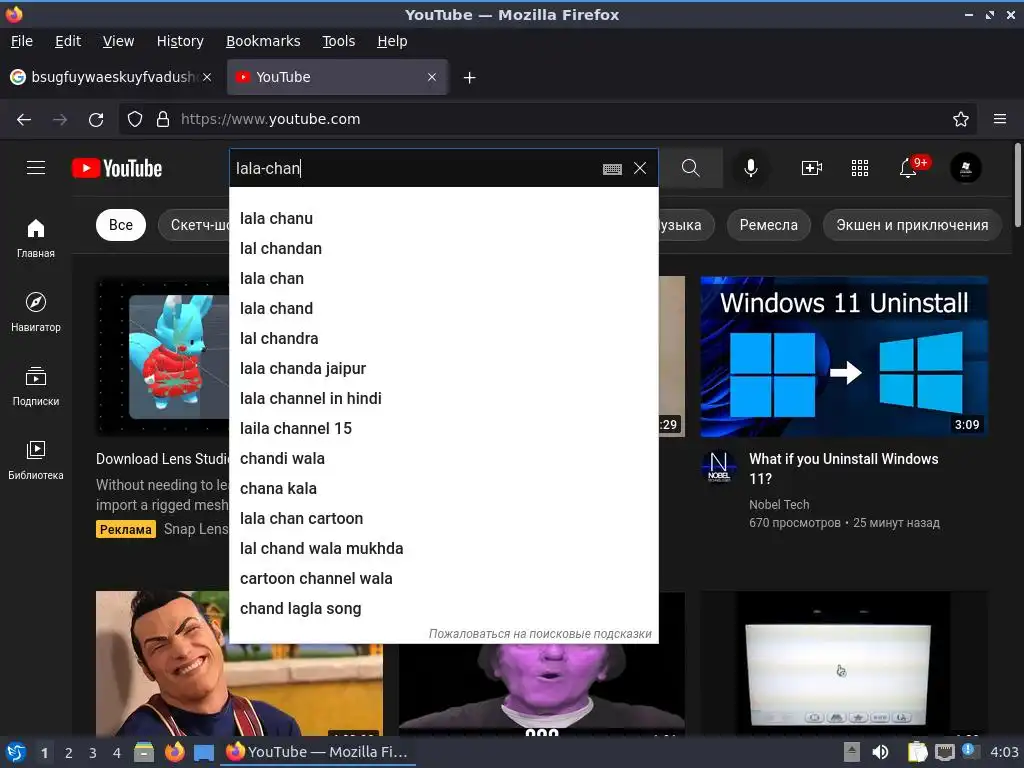1024x768 pixels.
Task: Click Пожаловаться на поисковые подсказки link
Action: click(540, 634)
